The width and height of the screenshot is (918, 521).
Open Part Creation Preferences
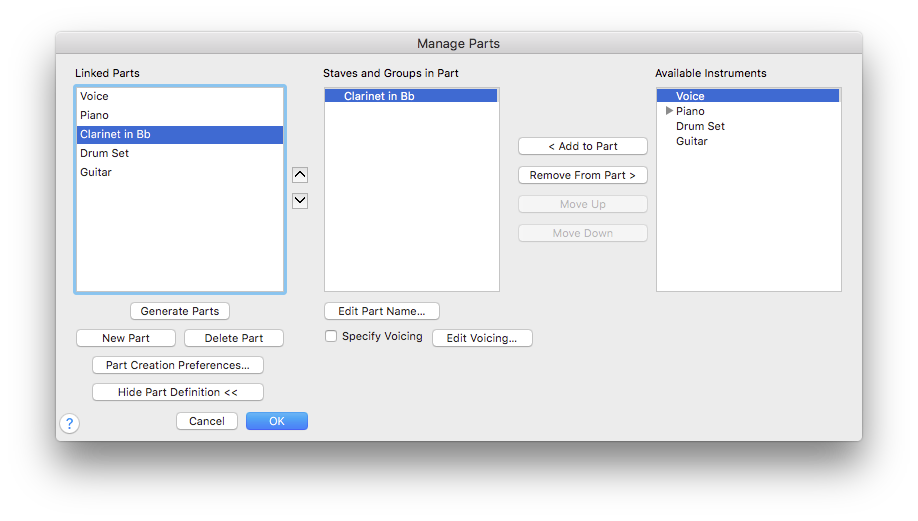[177, 365]
